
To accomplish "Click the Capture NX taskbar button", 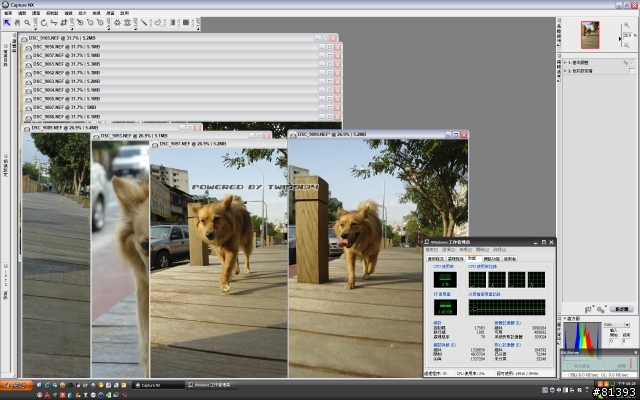I will pyautogui.click(x=158, y=385).
